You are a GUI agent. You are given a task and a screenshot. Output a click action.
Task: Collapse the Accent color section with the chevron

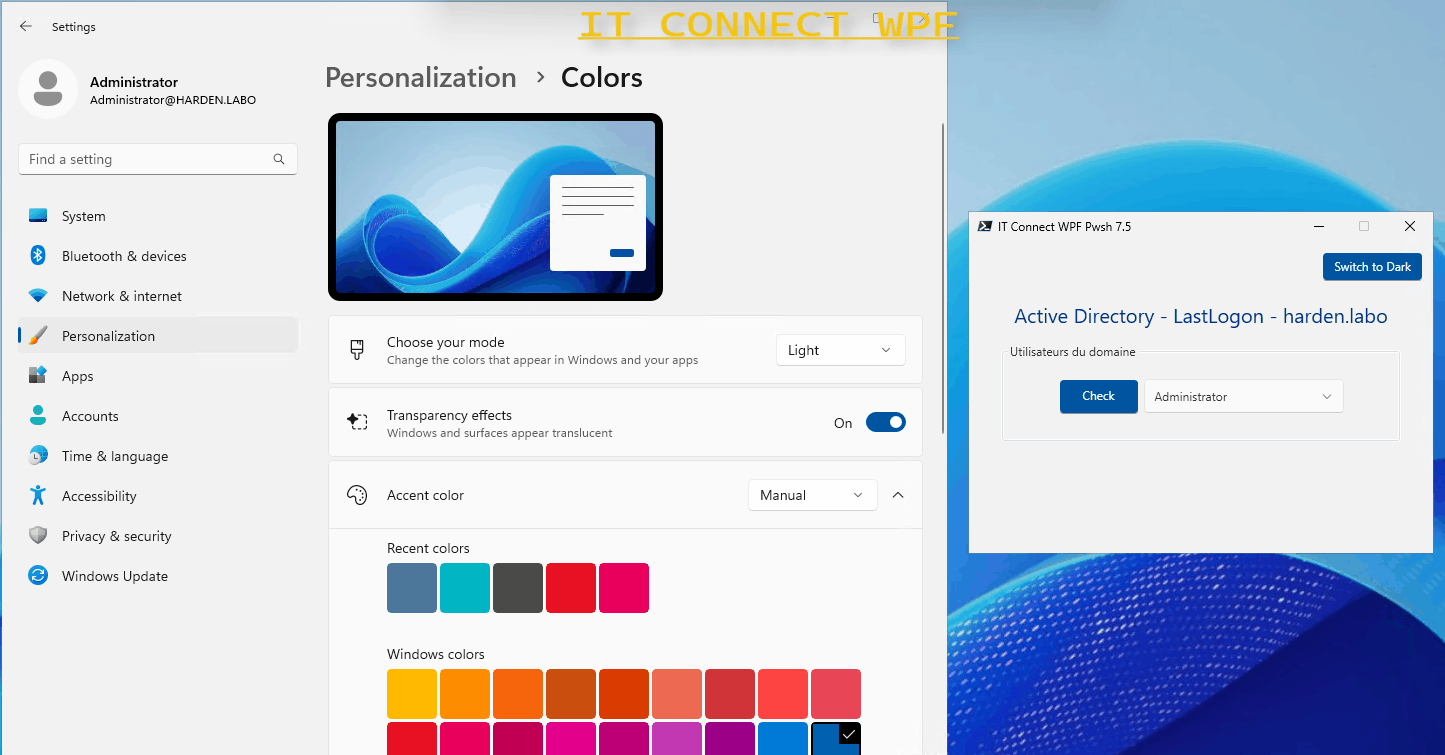click(898, 495)
